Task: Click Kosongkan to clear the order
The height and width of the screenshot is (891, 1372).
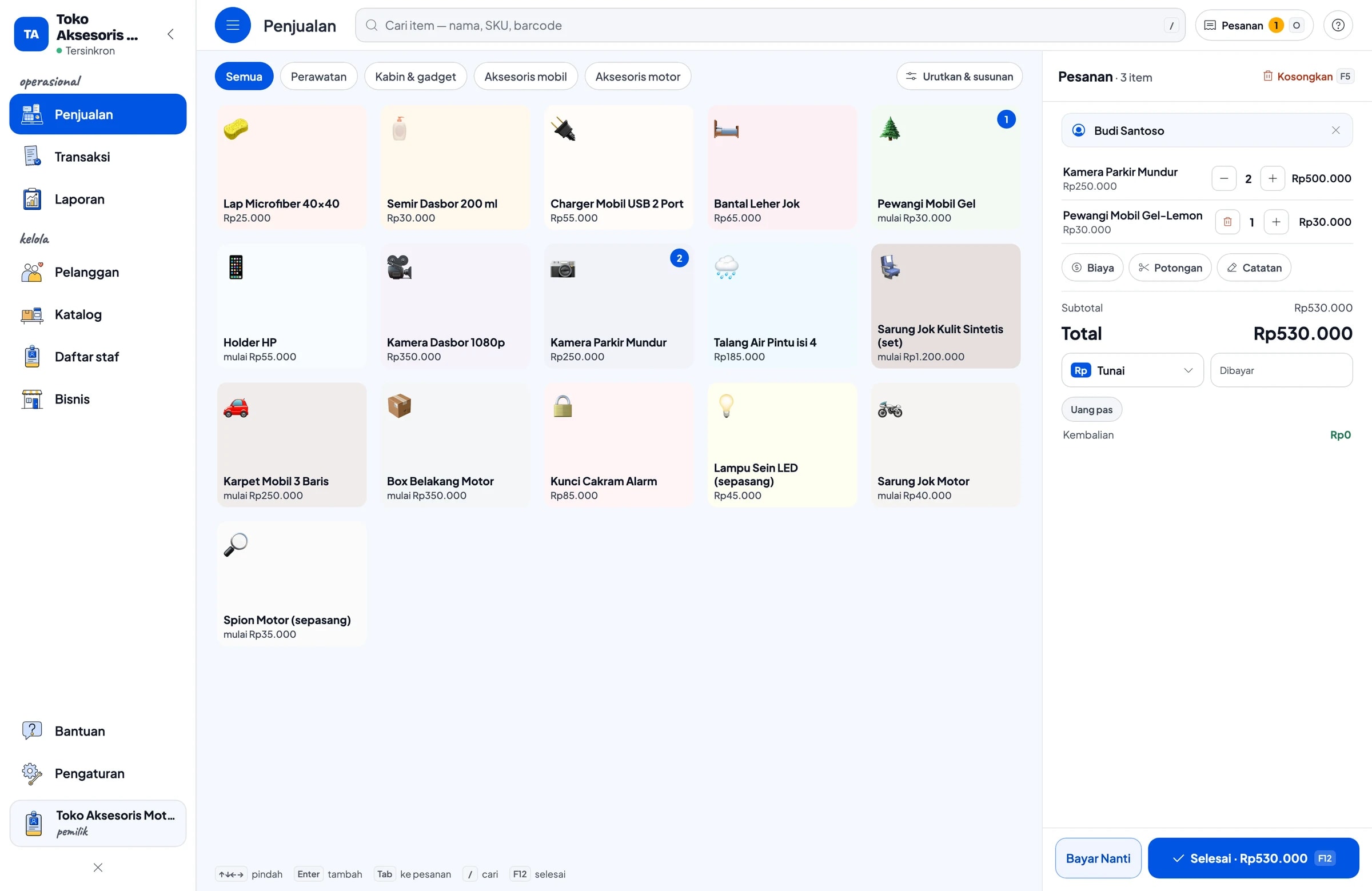Action: 1307,77
